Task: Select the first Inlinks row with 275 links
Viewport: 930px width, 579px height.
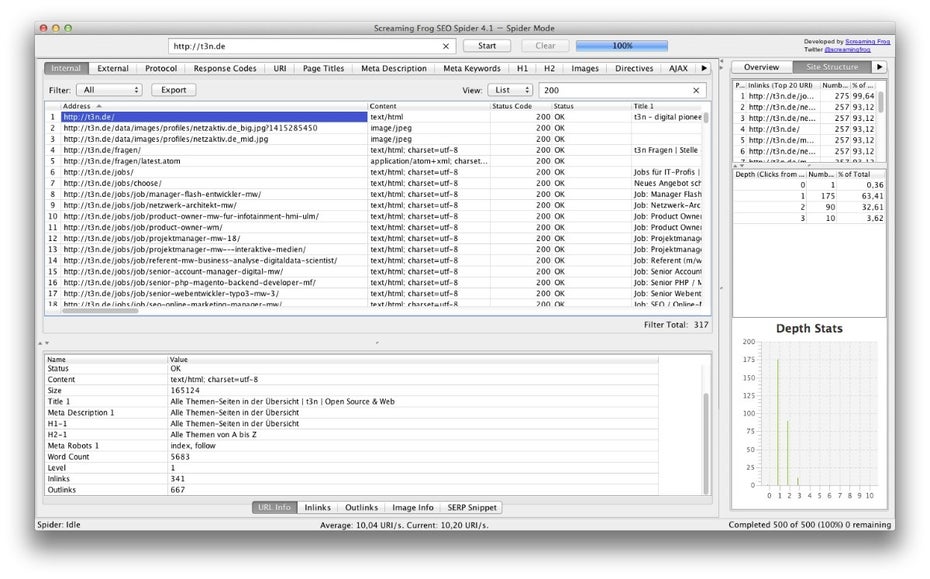Action: coord(806,96)
